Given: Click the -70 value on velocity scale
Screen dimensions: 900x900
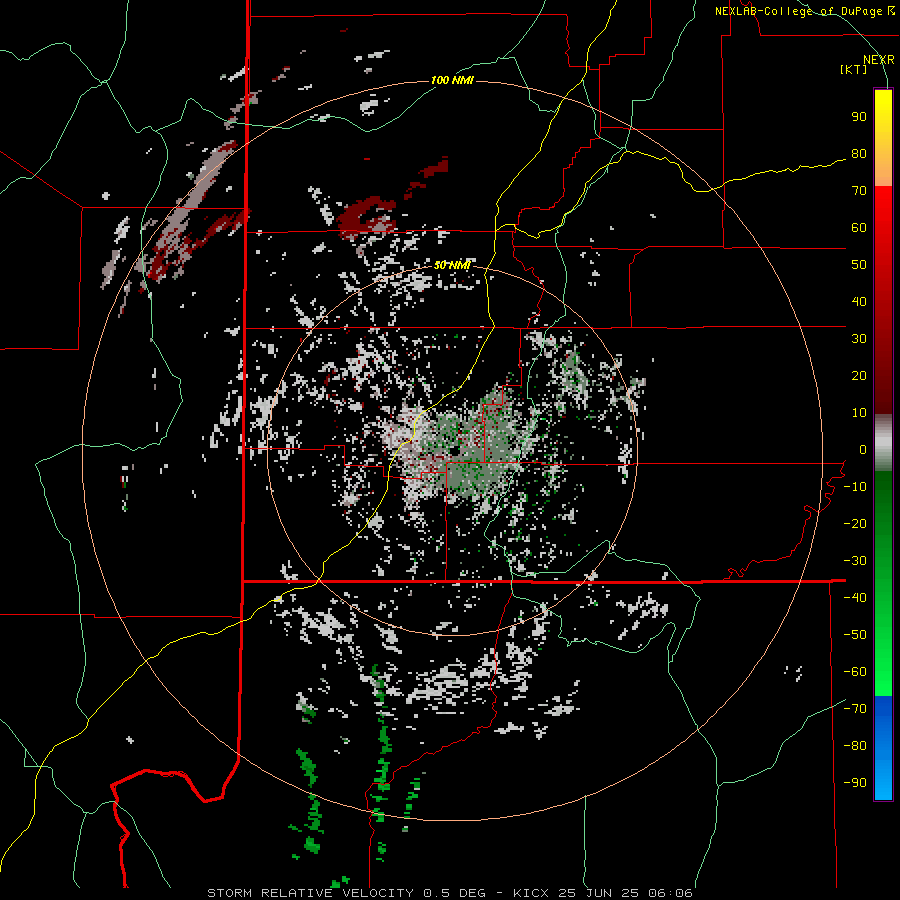Looking at the screenshot, I should point(855,709).
